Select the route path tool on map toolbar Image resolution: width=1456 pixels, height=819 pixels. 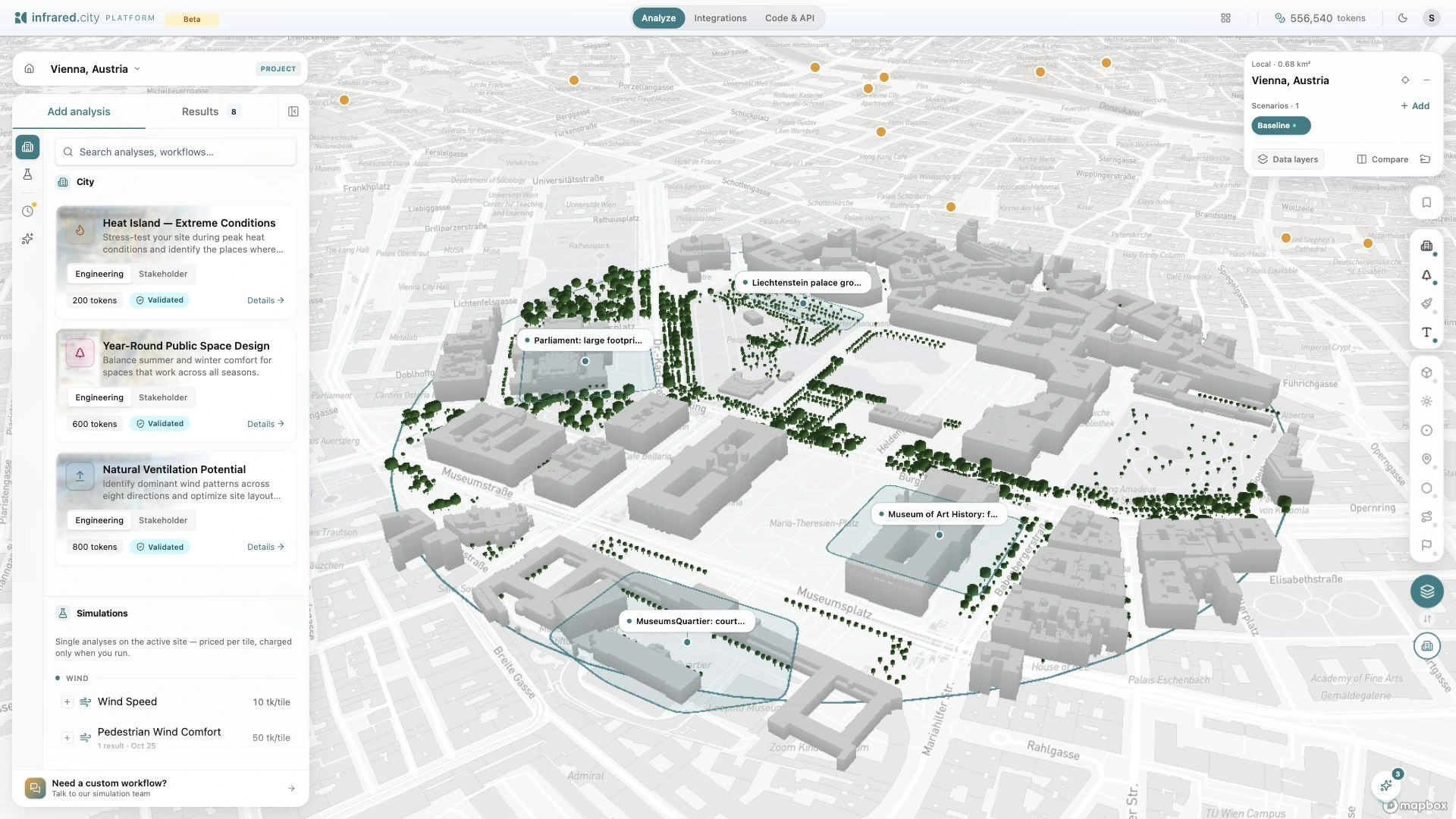point(1426,517)
